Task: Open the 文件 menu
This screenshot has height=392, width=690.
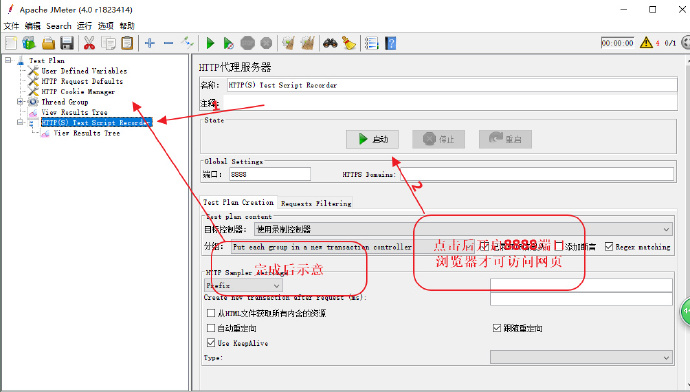Action: [11, 26]
